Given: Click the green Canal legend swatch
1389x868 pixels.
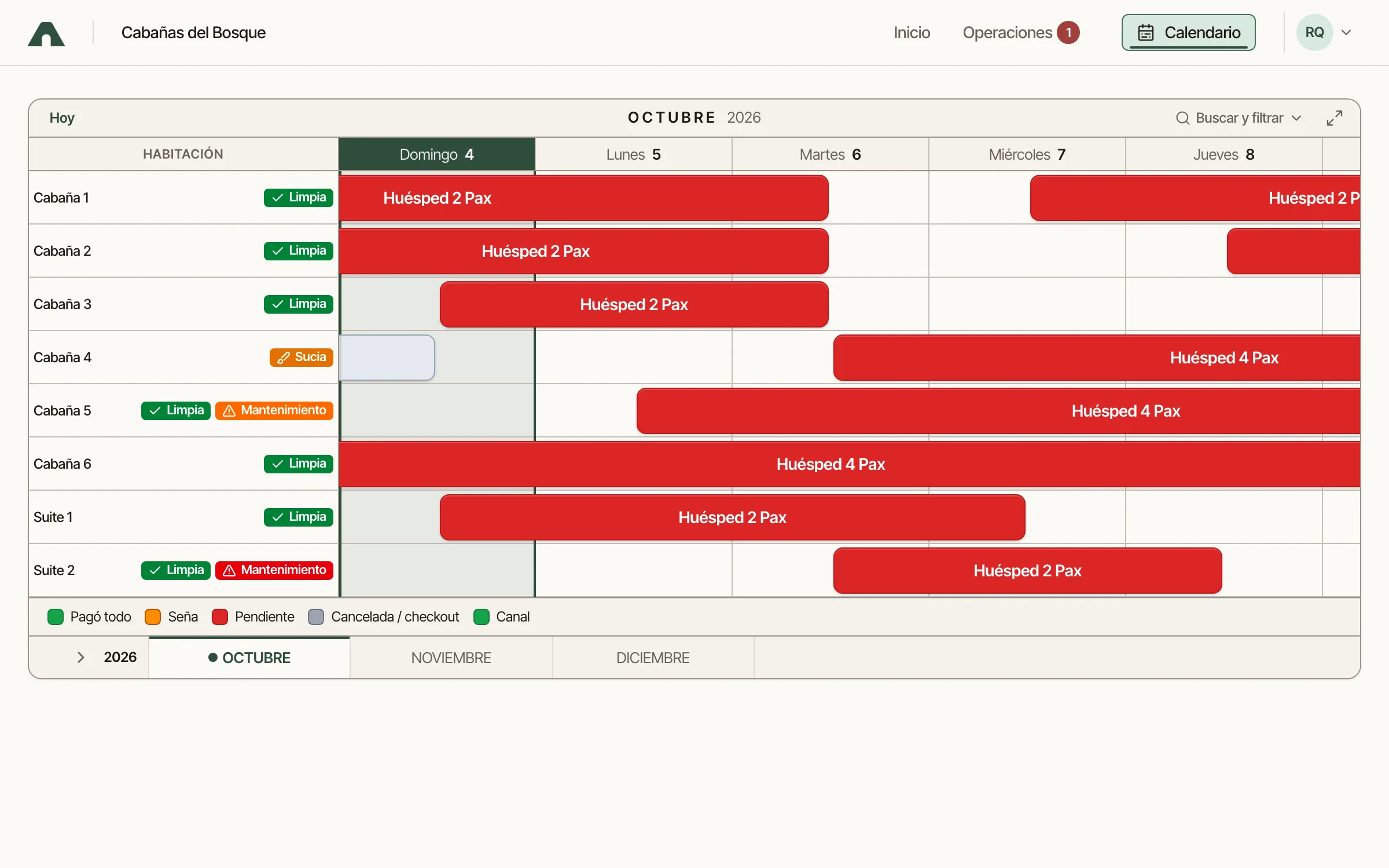Looking at the screenshot, I should 482,617.
